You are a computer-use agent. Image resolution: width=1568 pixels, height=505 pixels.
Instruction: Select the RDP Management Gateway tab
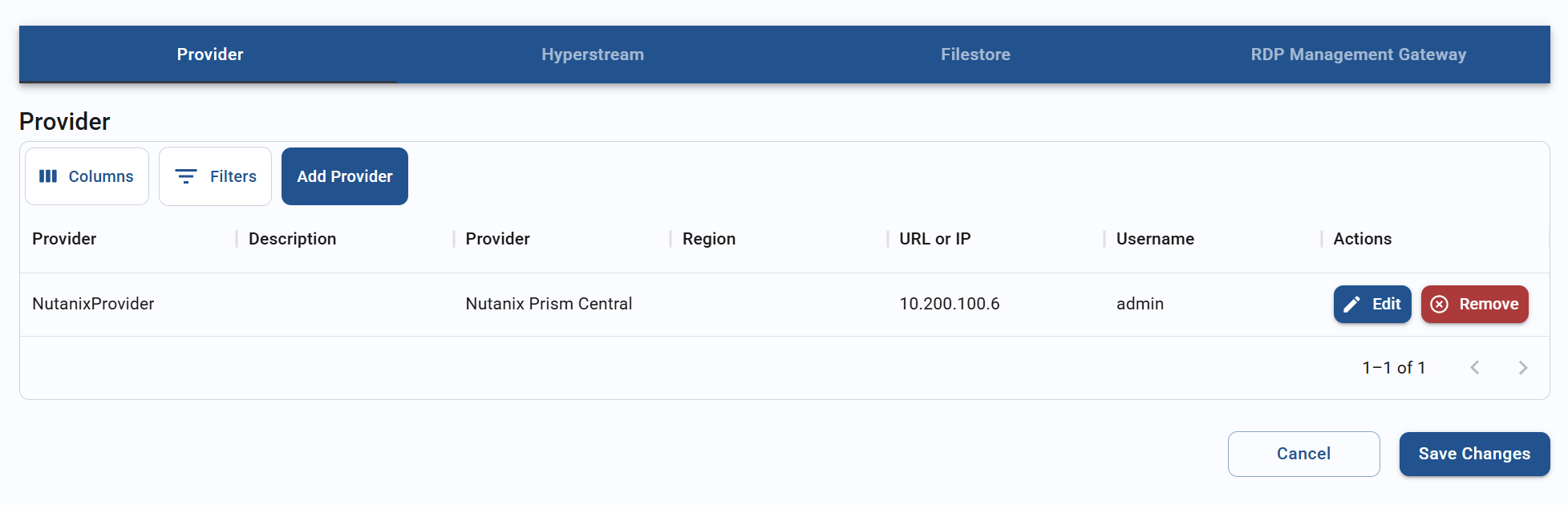1359,54
